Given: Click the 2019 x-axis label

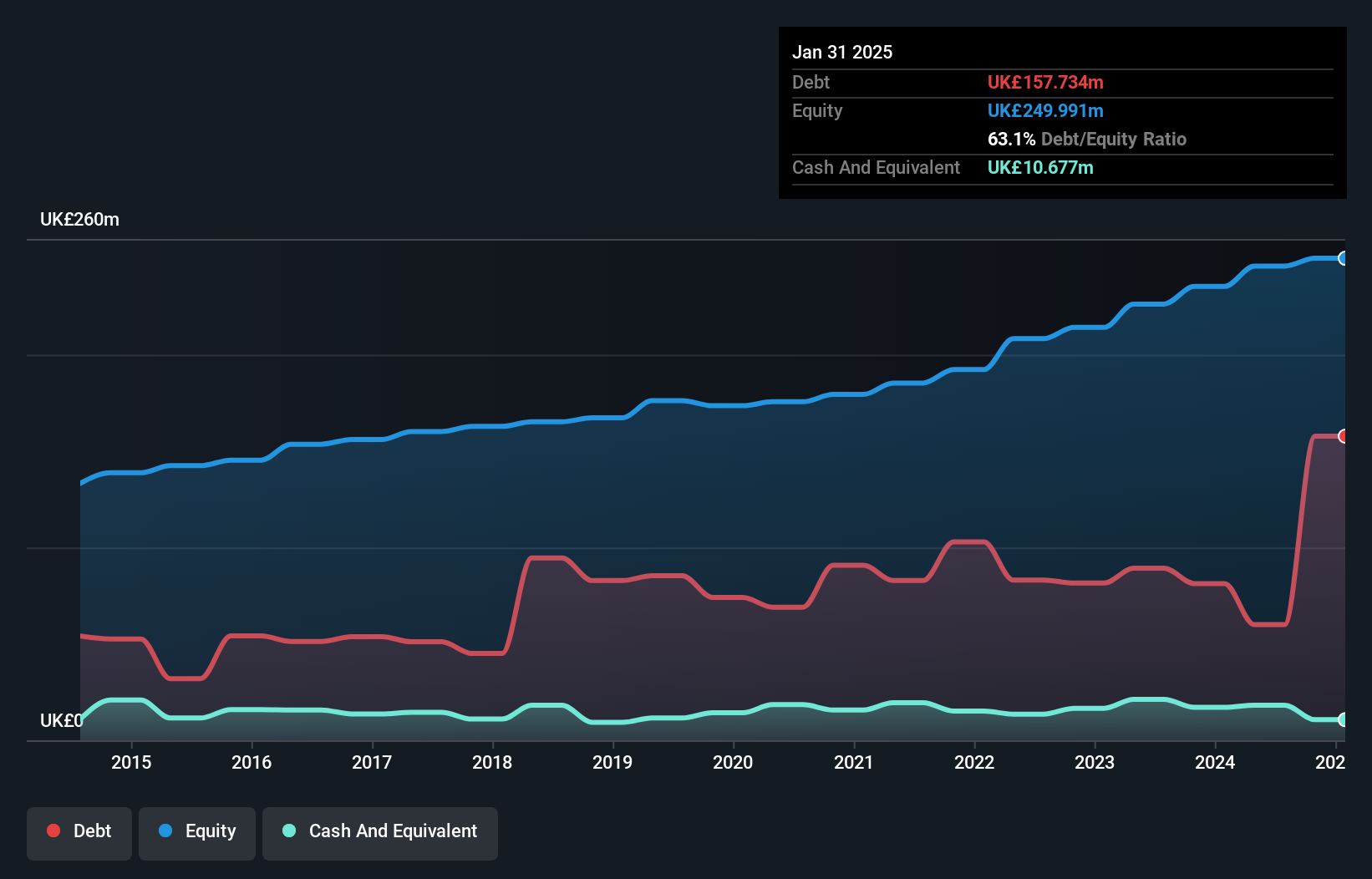Looking at the screenshot, I should (612, 762).
